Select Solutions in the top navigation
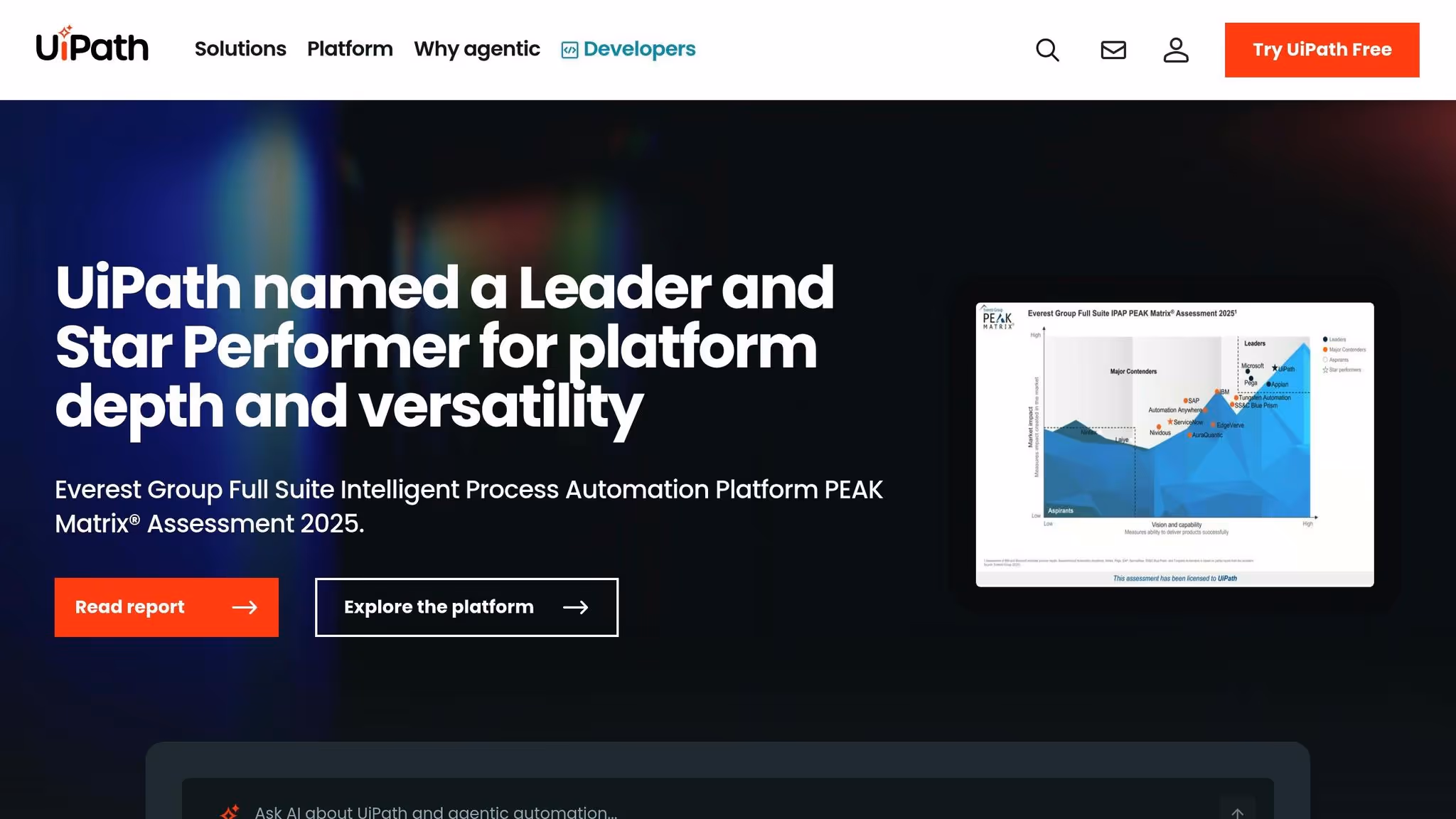The image size is (1456, 819). click(x=240, y=49)
